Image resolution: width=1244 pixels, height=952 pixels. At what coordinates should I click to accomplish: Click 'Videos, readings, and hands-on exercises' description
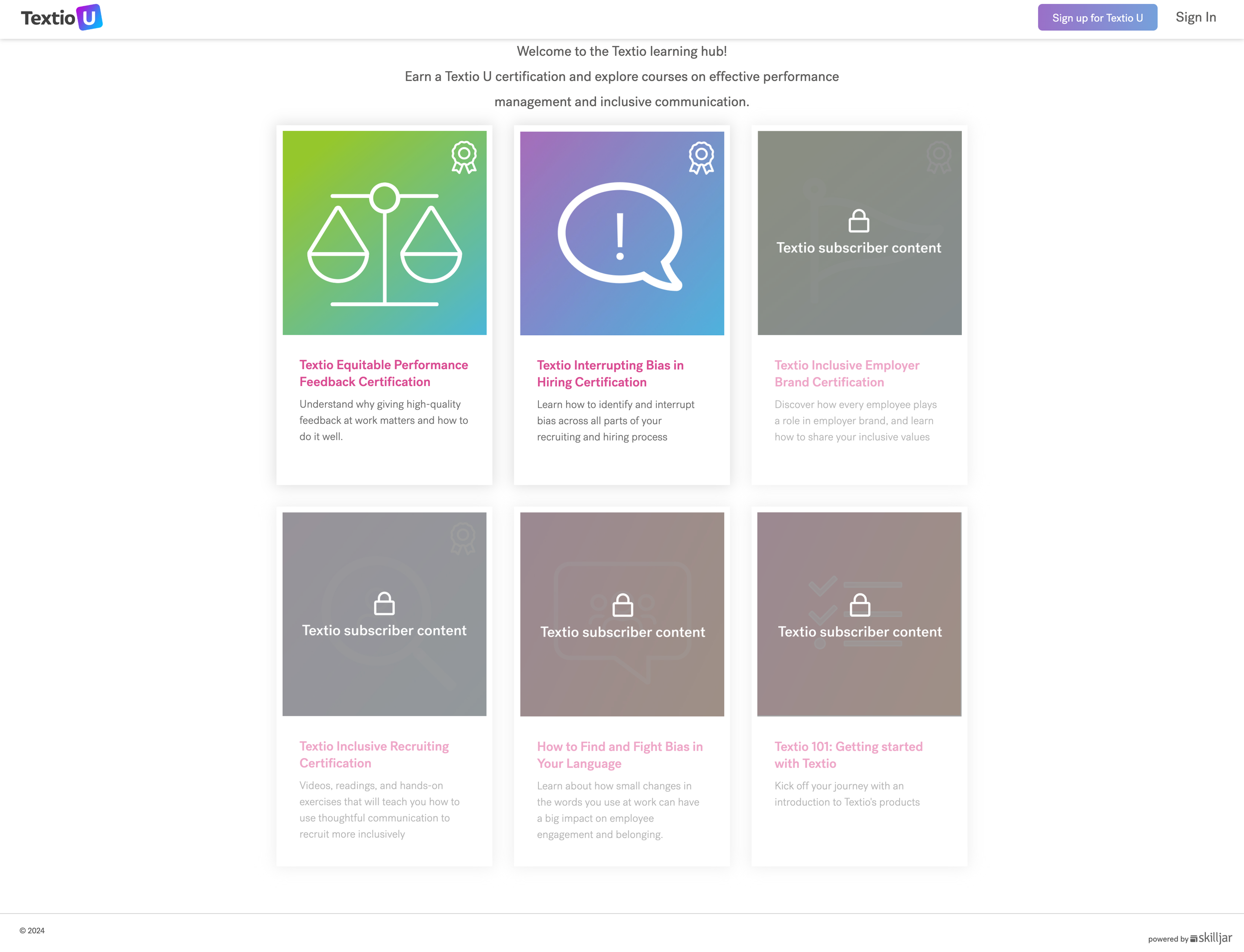pos(379,810)
